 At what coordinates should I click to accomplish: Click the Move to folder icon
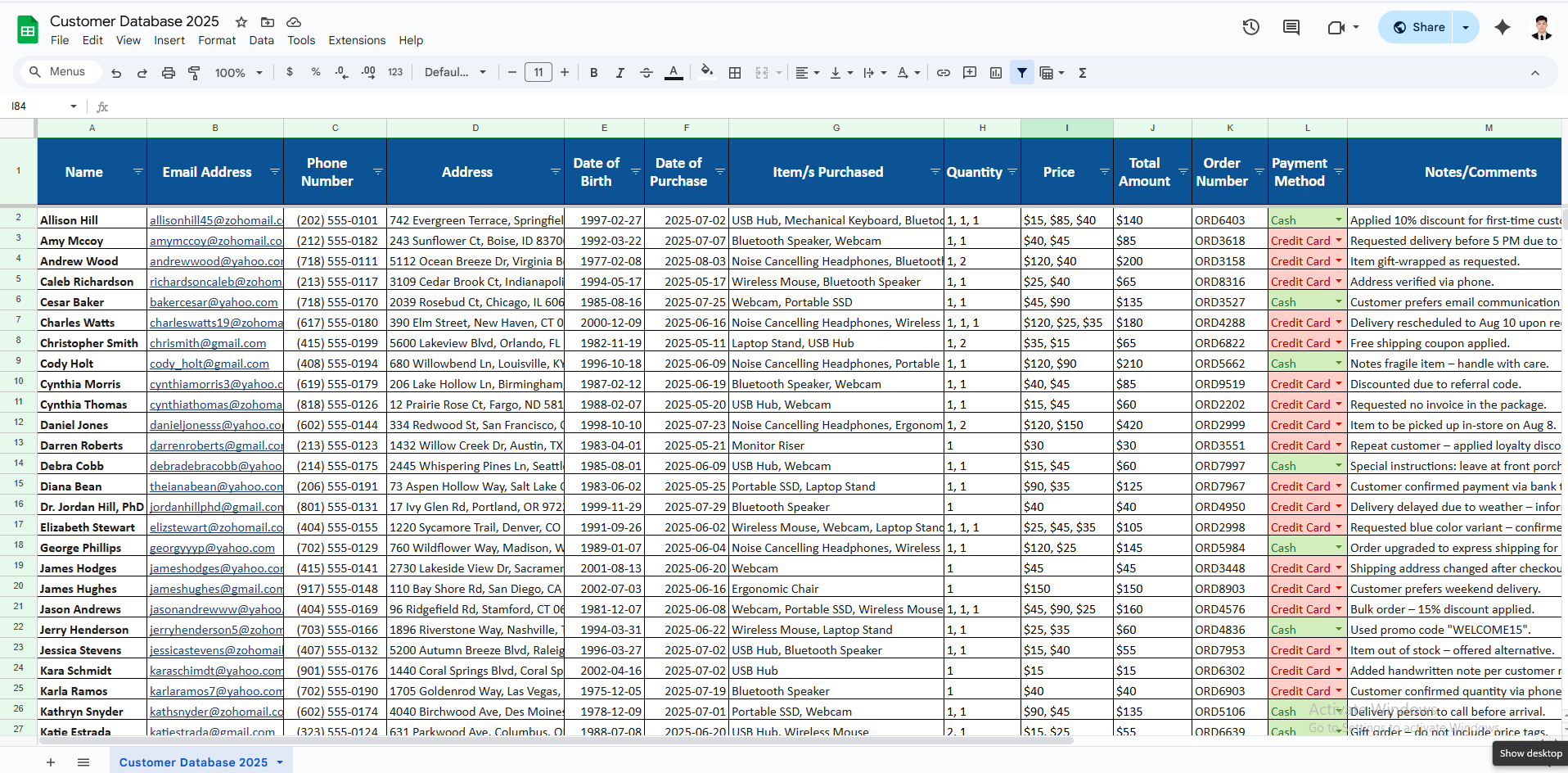[x=268, y=22]
